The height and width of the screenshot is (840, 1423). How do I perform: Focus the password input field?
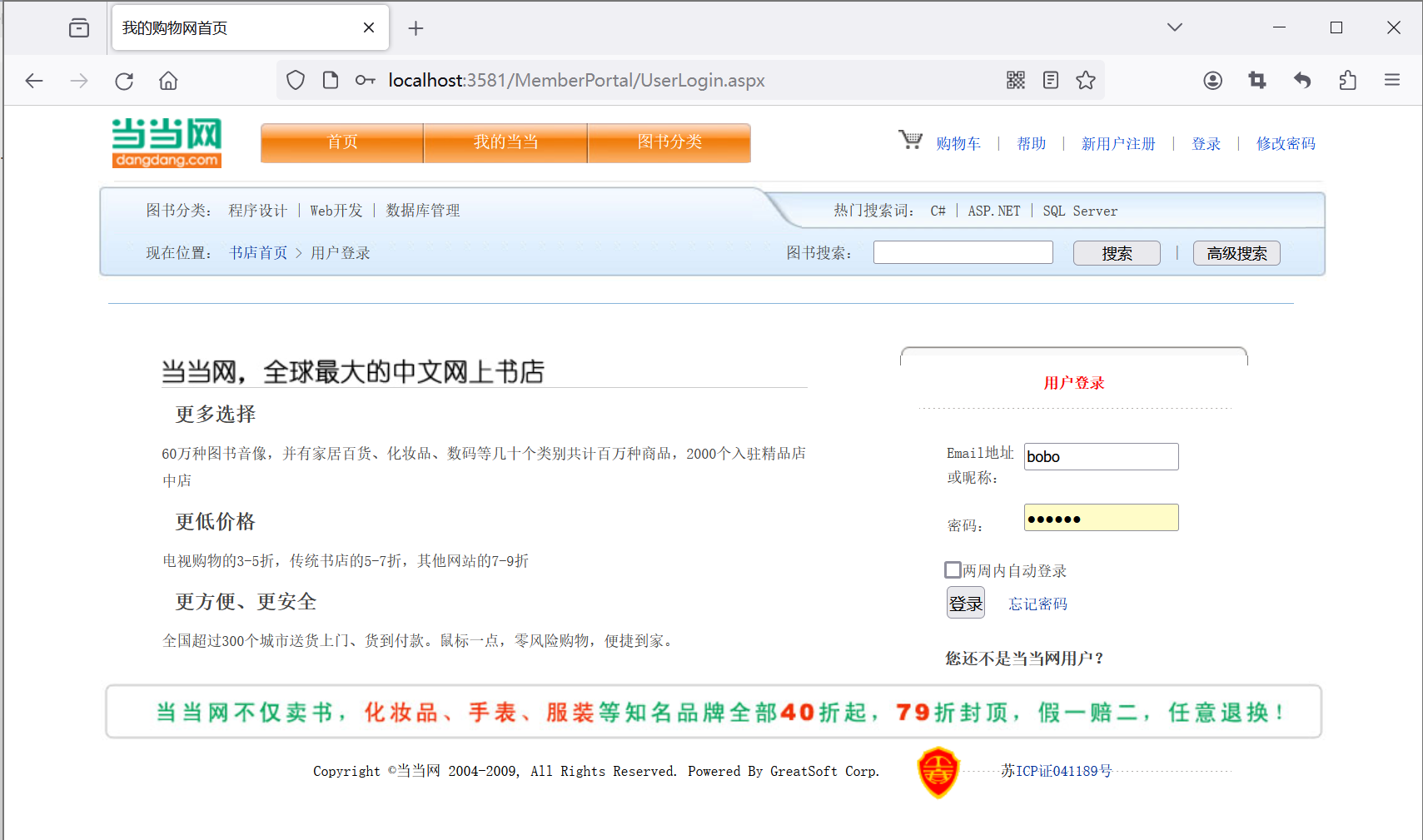[x=1101, y=518]
